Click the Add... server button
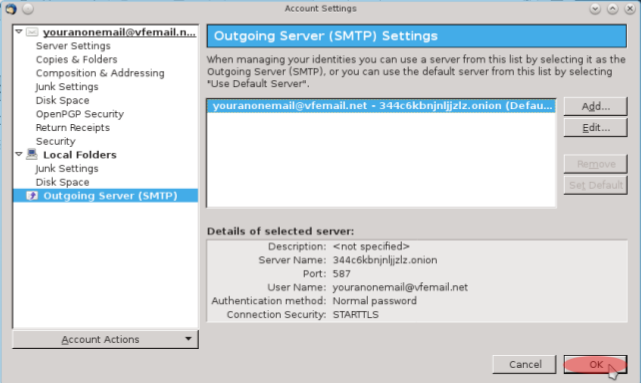Screen dimensions: 641x383 click(x=595, y=106)
